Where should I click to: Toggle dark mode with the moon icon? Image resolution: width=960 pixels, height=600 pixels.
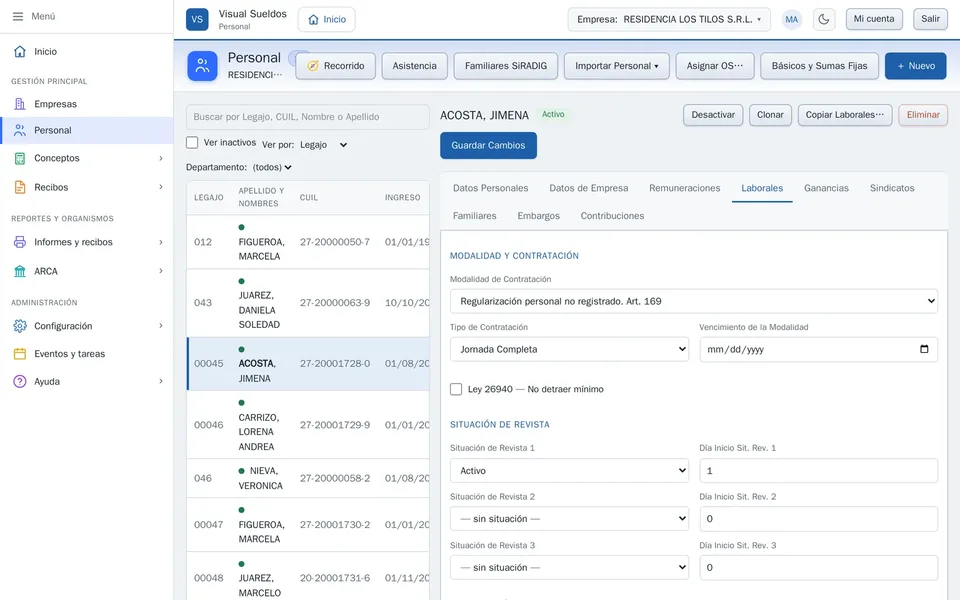[x=824, y=19]
